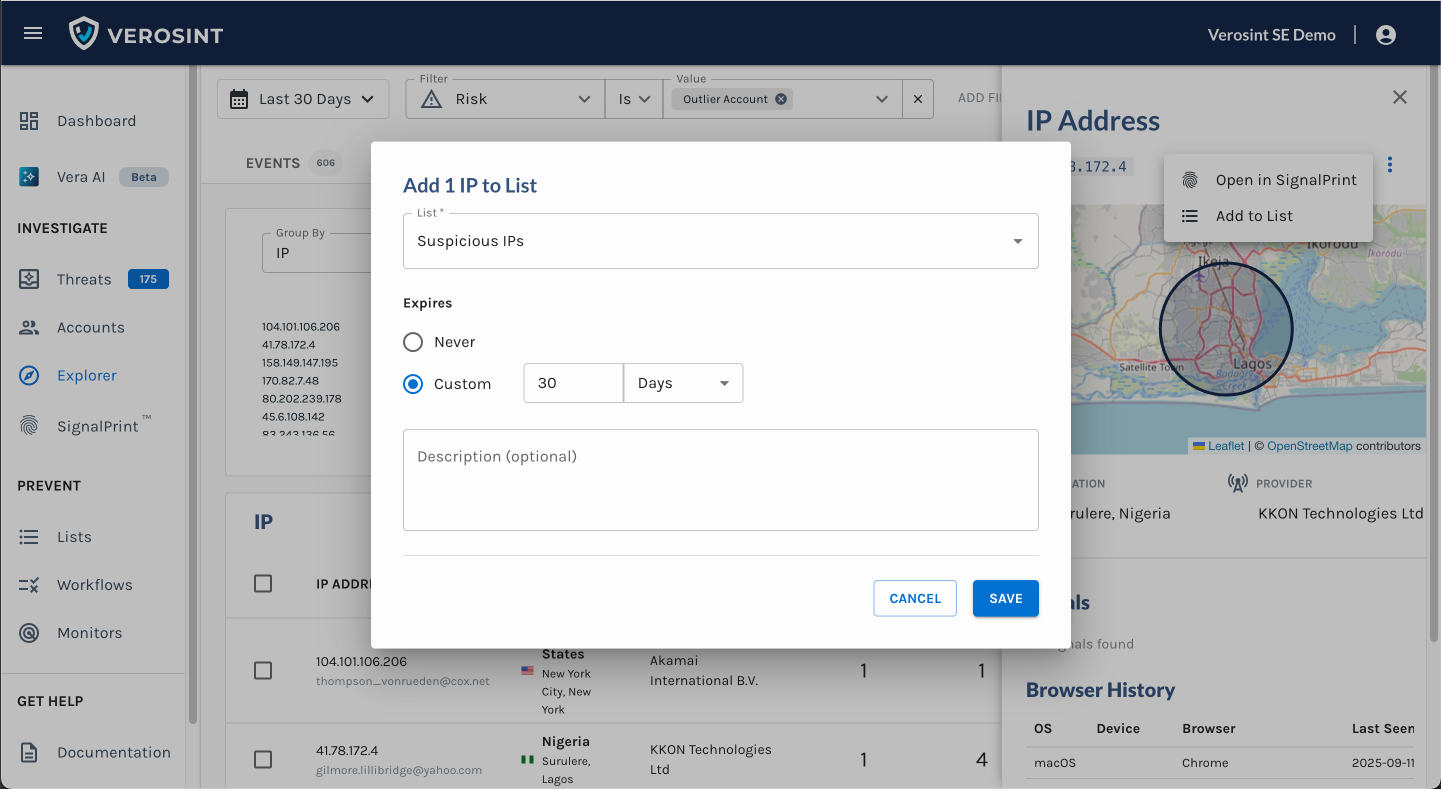Image resolution: width=1441 pixels, height=789 pixels.
Task: Open the Last 30 Days date range dropdown
Action: (x=303, y=99)
